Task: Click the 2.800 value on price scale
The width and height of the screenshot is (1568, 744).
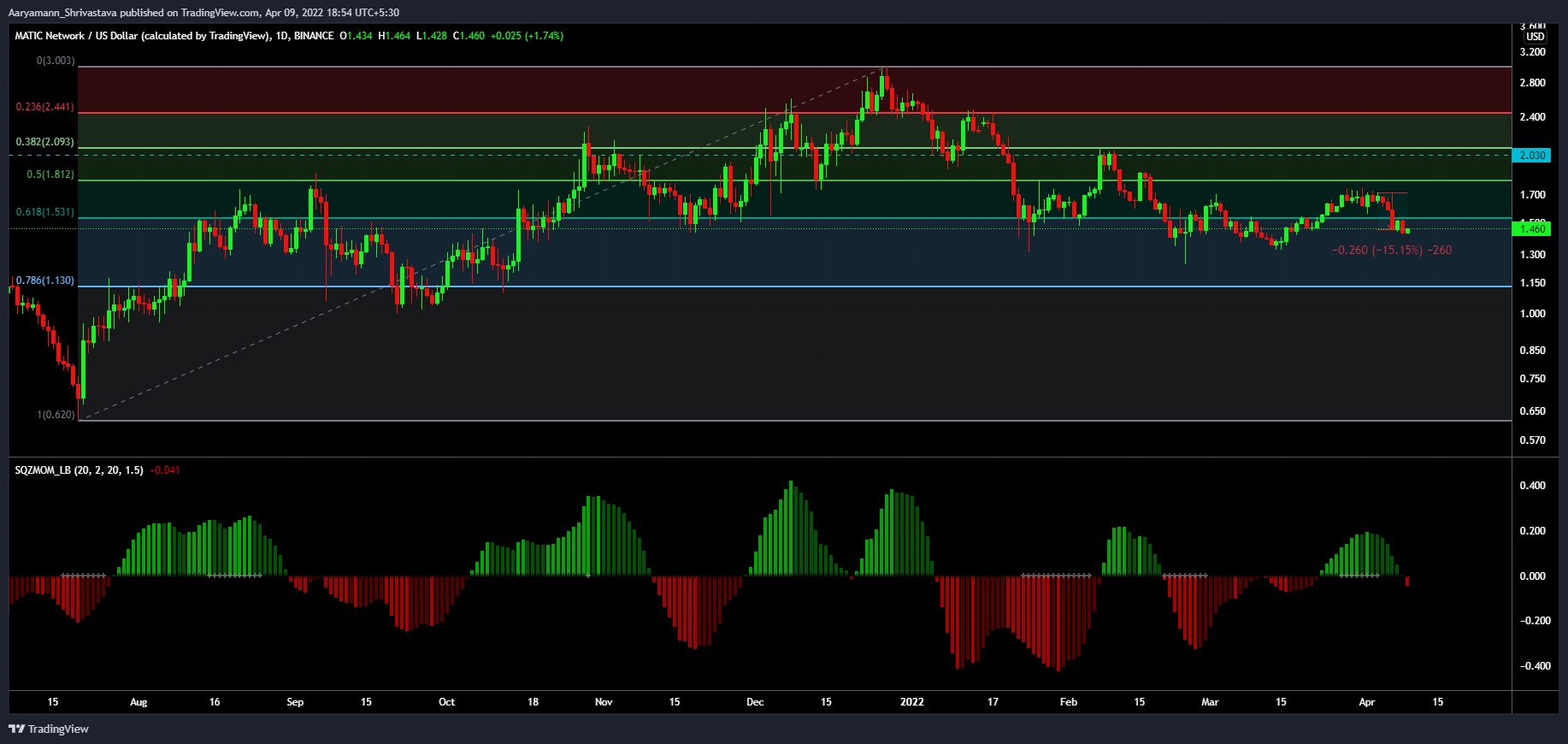Action: click(1532, 83)
